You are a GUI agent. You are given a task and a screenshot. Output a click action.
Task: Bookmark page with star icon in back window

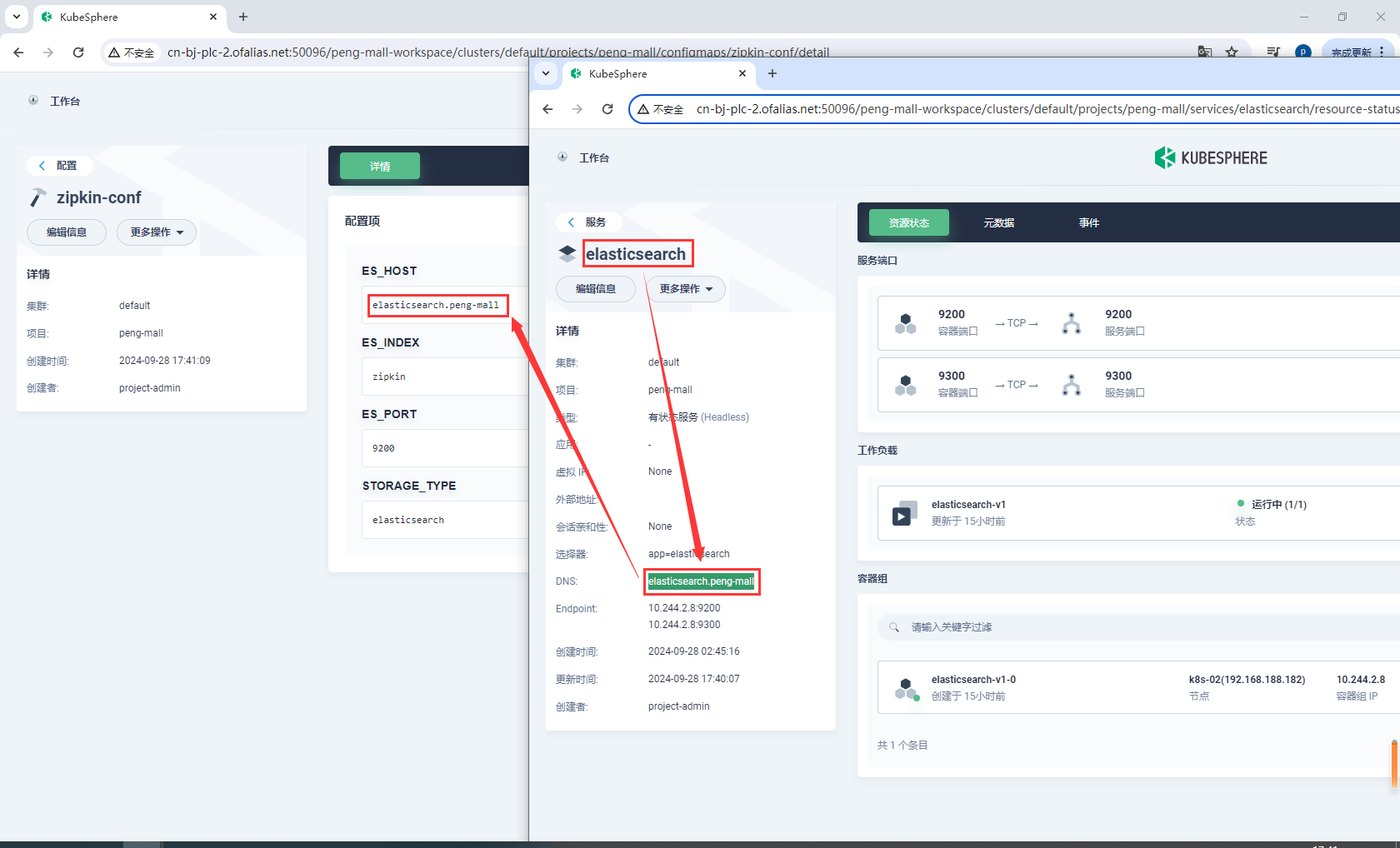pos(1232,52)
